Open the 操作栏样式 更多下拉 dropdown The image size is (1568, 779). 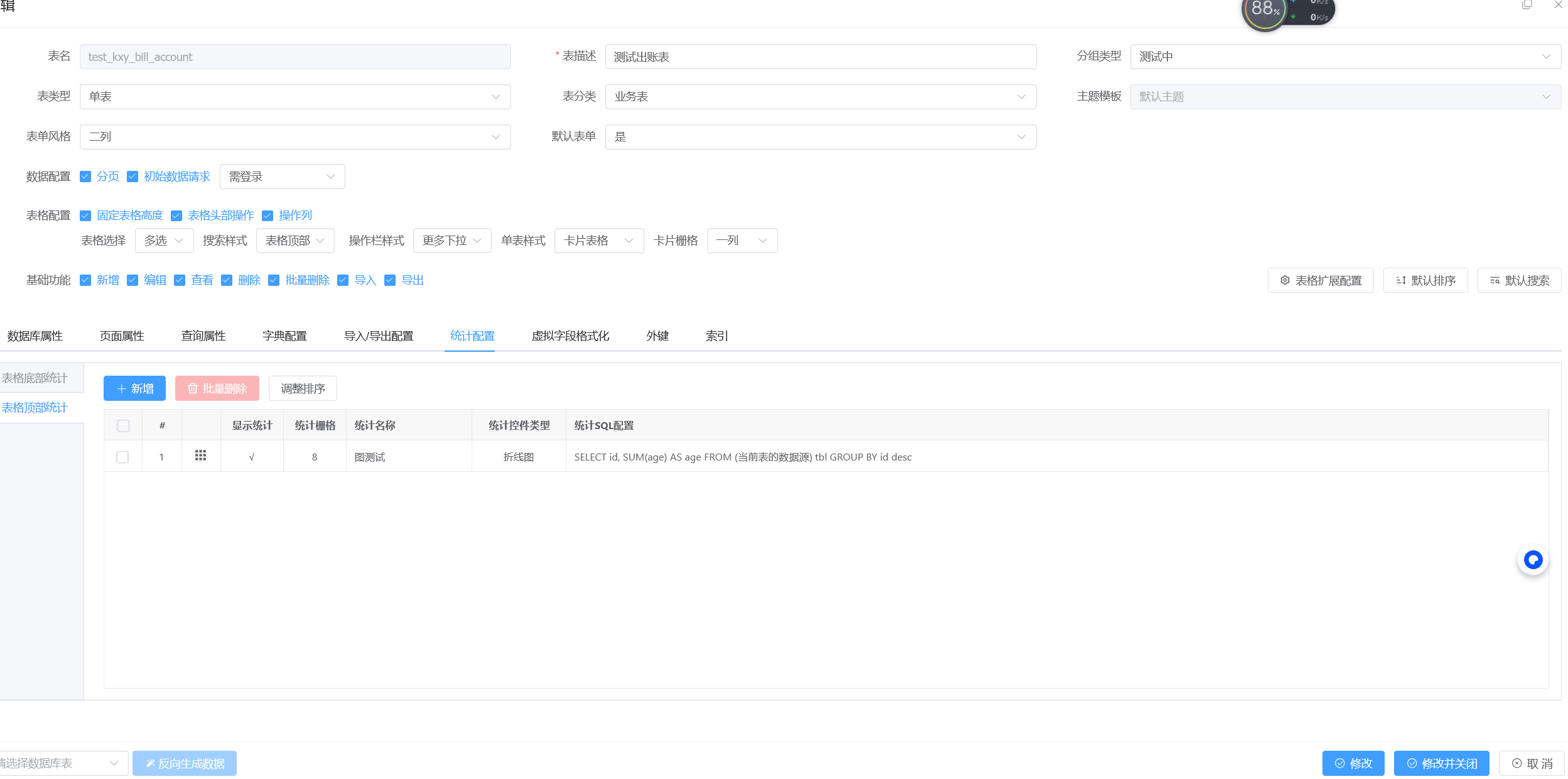(452, 241)
